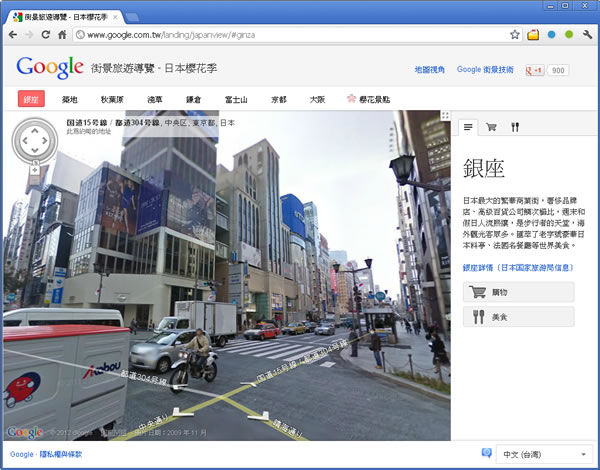The height and width of the screenshot is (470, 600).
Task: Open the 隱私權與條款 privacy link
Action: [x=61, y=454]
